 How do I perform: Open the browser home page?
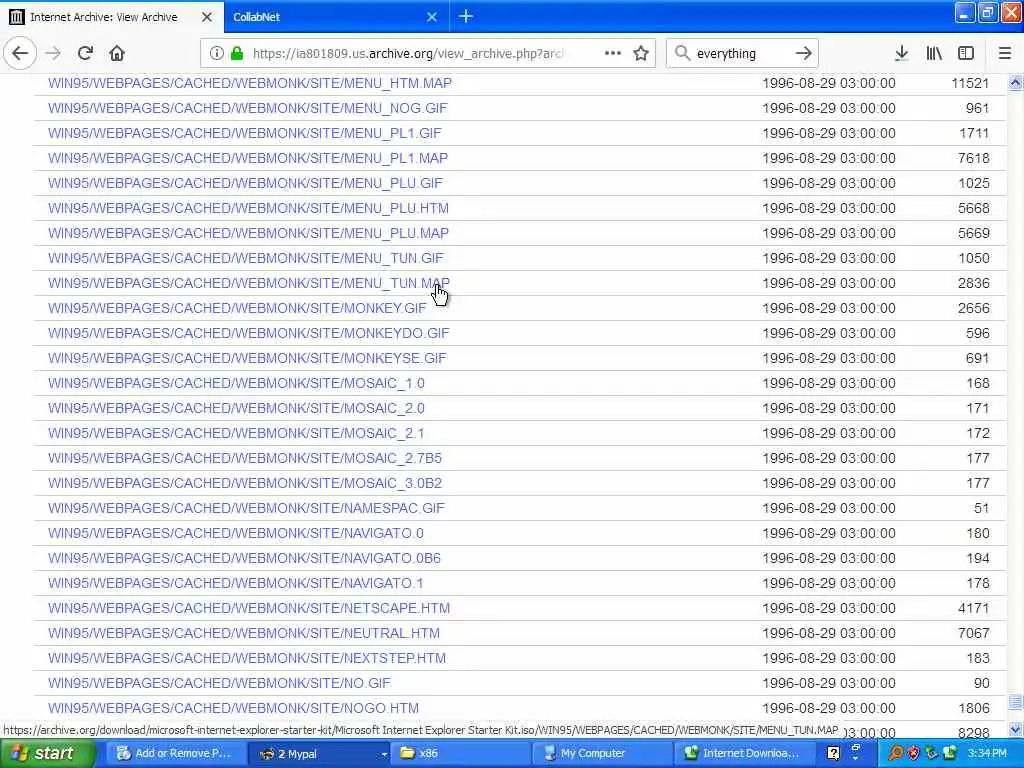coord(117,53)
